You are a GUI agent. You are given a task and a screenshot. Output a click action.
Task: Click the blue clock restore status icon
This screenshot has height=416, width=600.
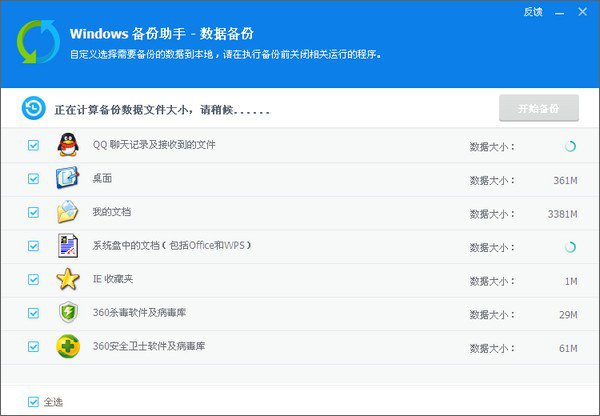(34, 108)
